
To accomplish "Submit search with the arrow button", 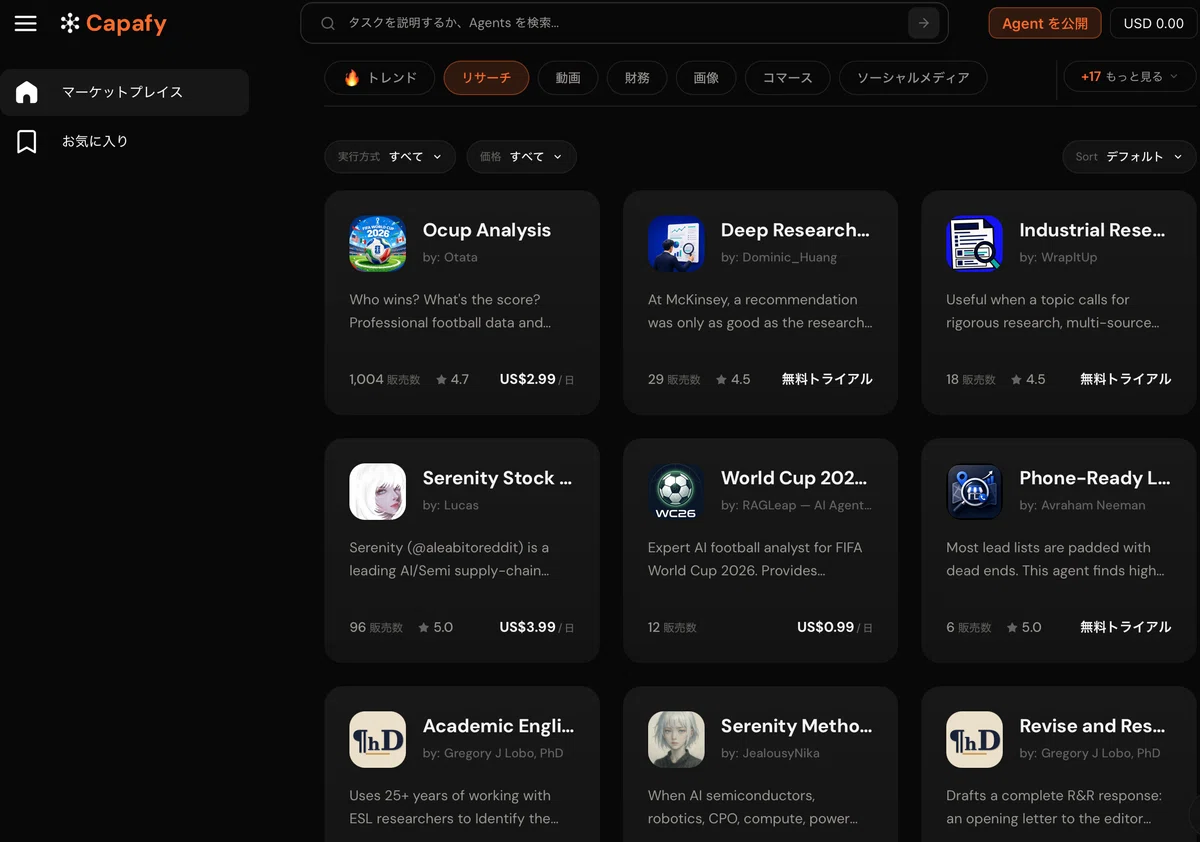I will coord(923,23).
